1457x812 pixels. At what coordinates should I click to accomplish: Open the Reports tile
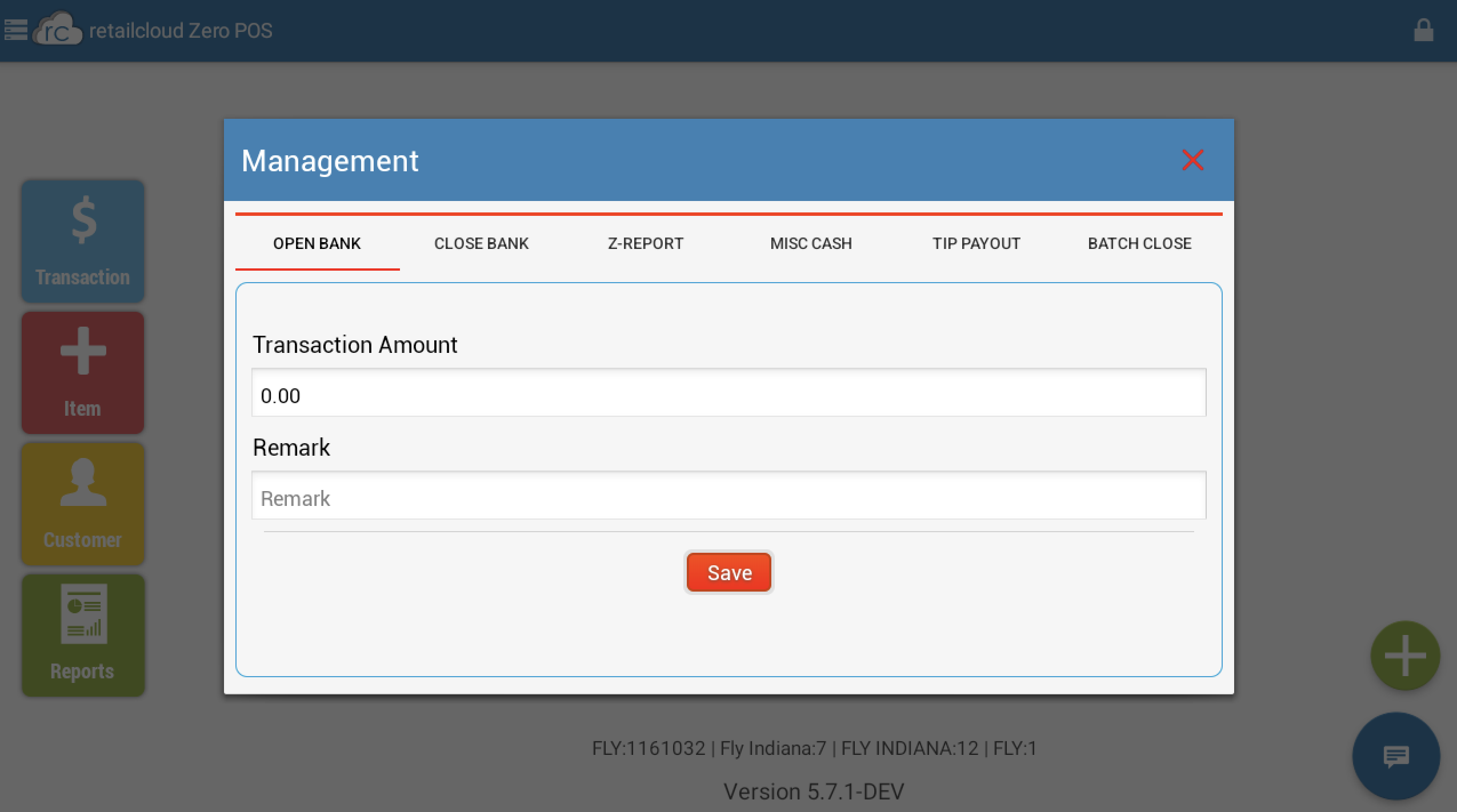click(83, 635)
